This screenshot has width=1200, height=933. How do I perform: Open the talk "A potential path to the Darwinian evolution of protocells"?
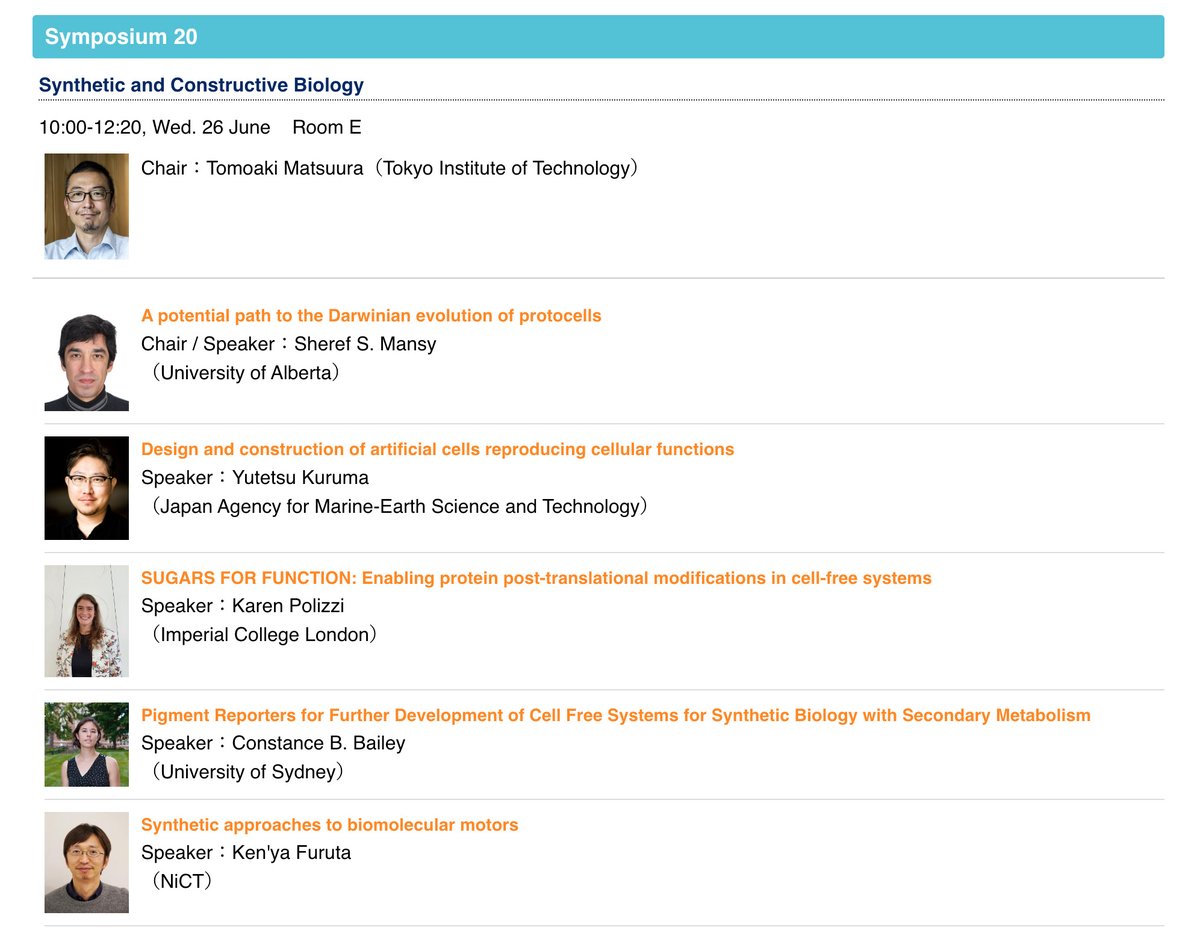coord(373,315)
